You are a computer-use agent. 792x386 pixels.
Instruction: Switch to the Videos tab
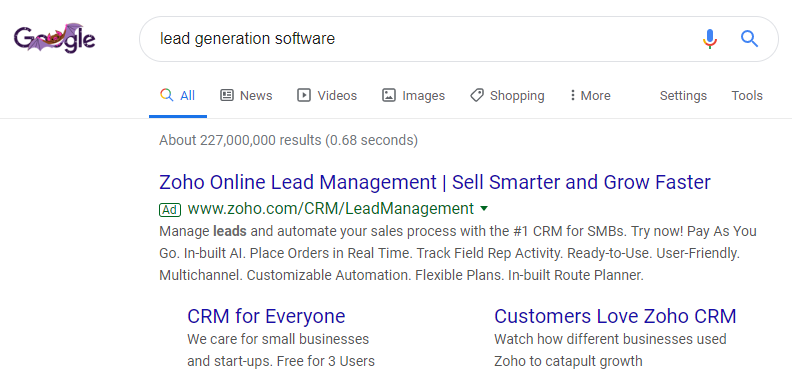point(327,95)
